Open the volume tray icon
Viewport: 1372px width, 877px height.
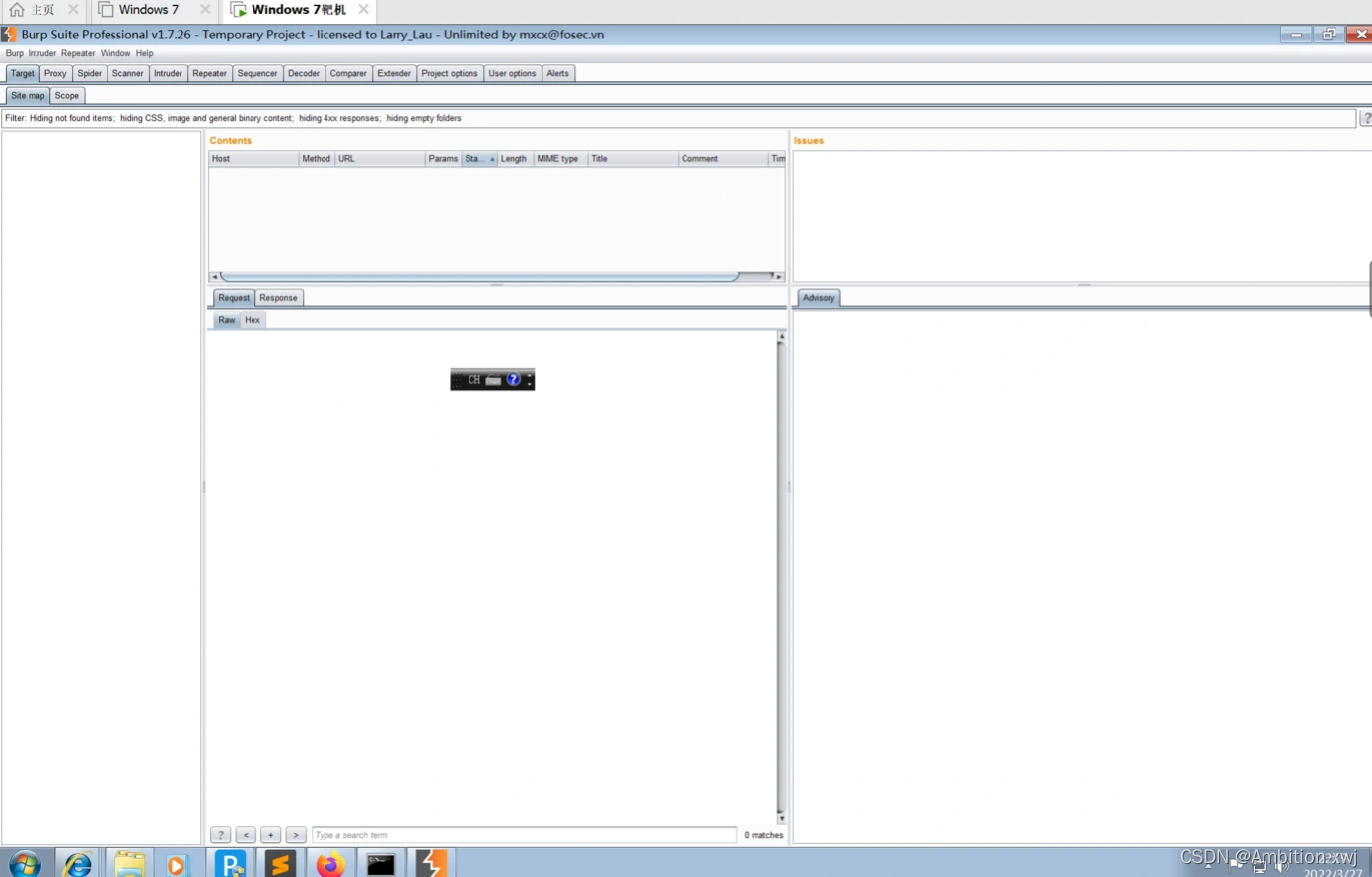(1281, 866)
